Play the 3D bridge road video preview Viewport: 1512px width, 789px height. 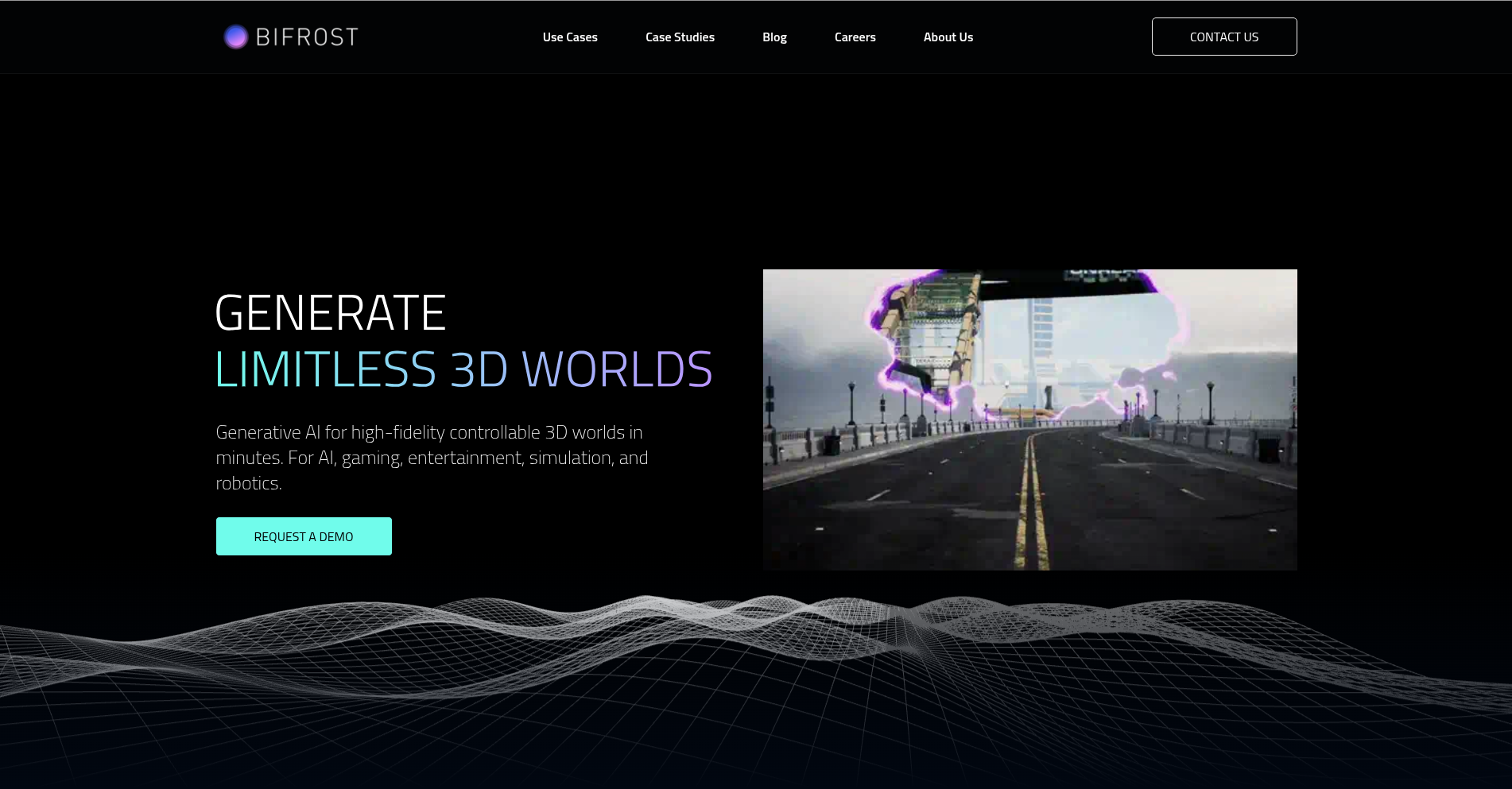(x=1030, y=420)
